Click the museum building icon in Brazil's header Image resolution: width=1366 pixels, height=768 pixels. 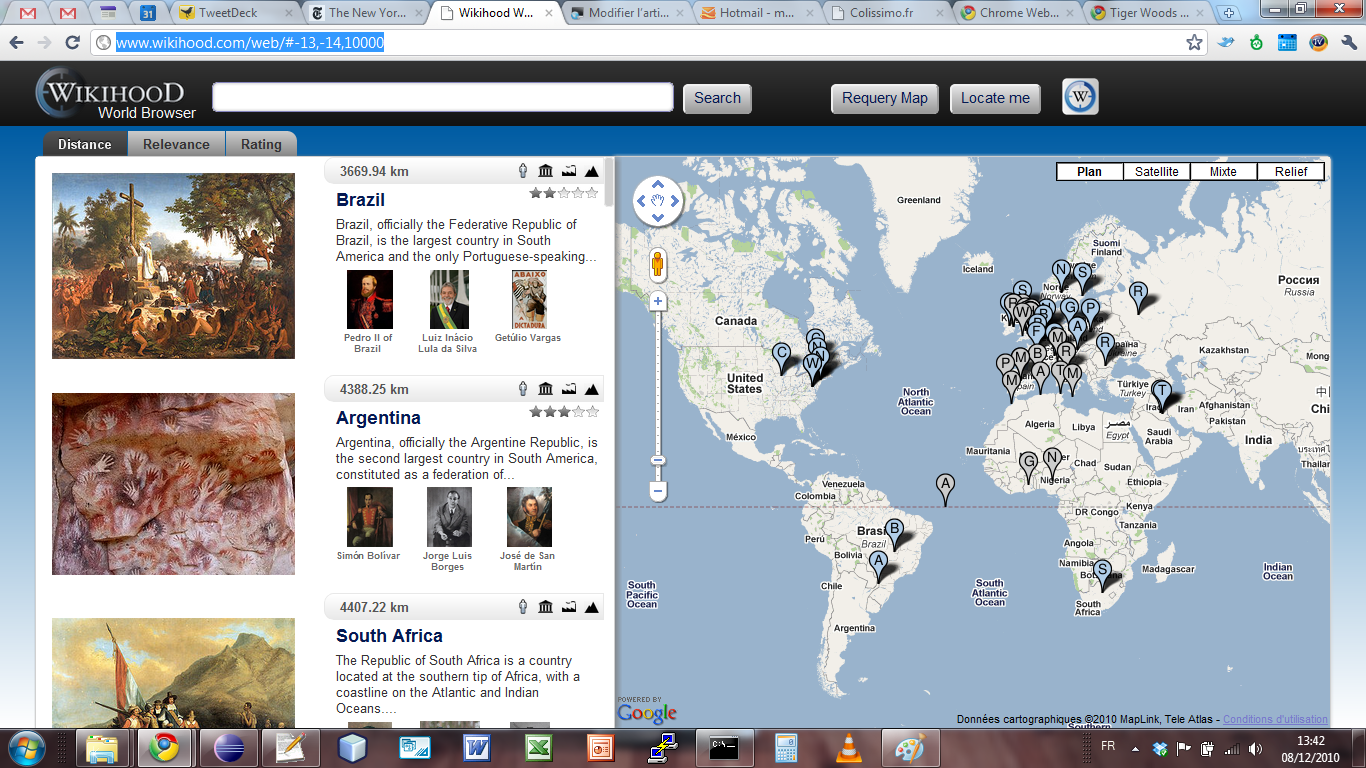pyautogui.click(x=546, y=171)
